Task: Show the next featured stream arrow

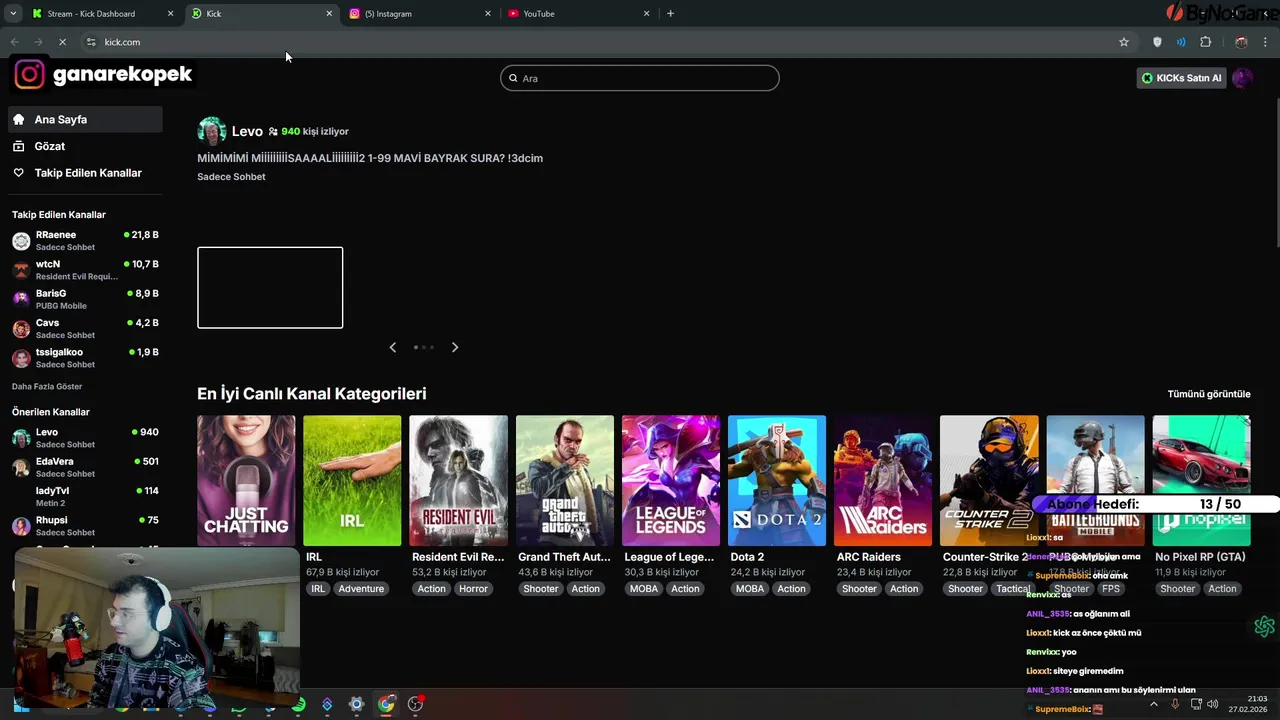Action: (x=455, y=347)
